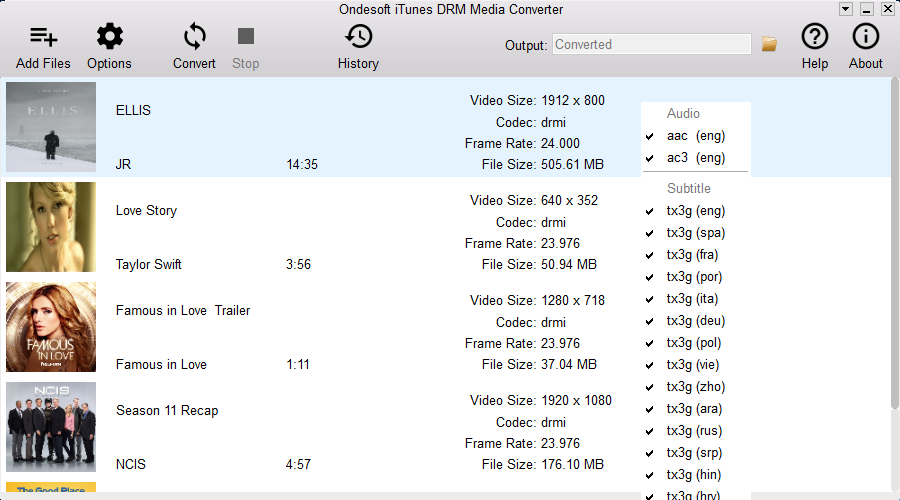Viewport: 900px width, 500px height.
Task: Select the Famous in Love Trailer title
Action: (x=183, y=310)
